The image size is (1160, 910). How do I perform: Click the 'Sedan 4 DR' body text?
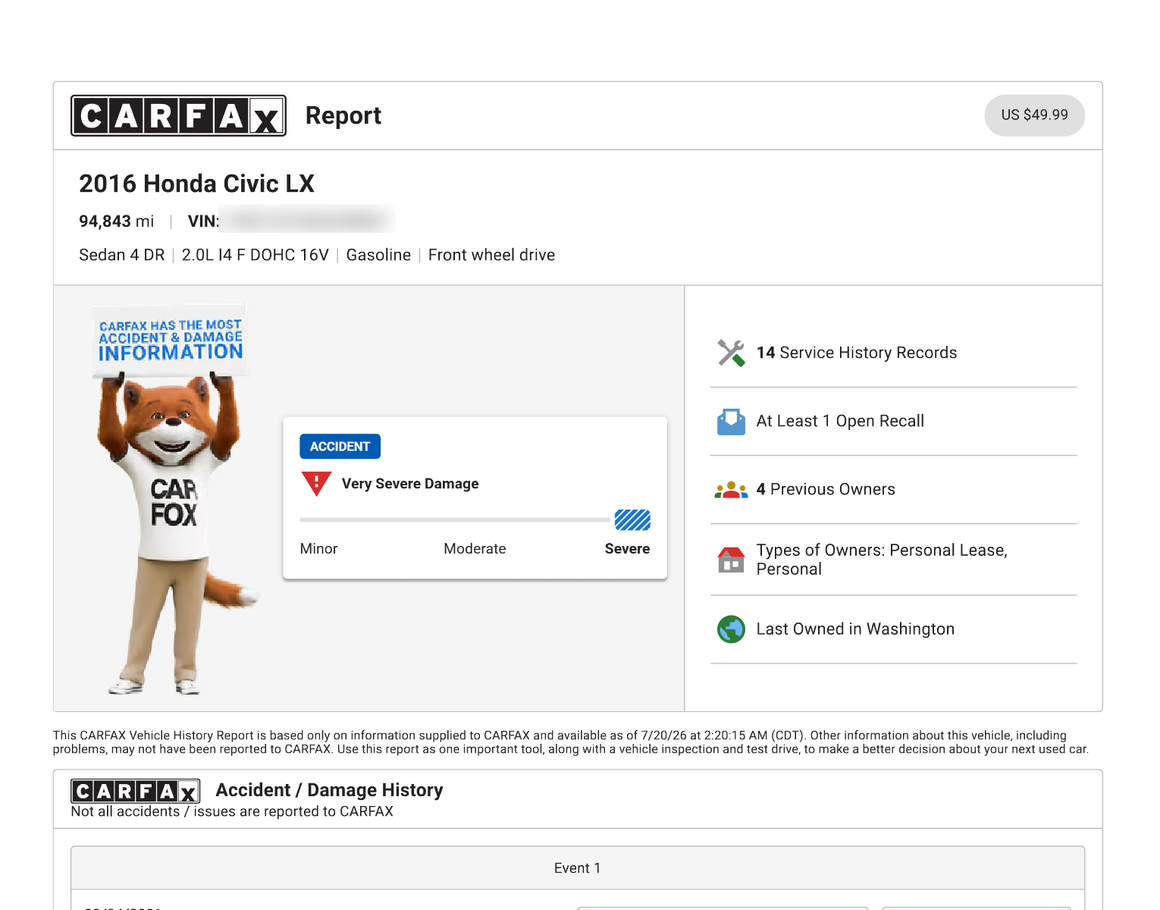(121, 255)
